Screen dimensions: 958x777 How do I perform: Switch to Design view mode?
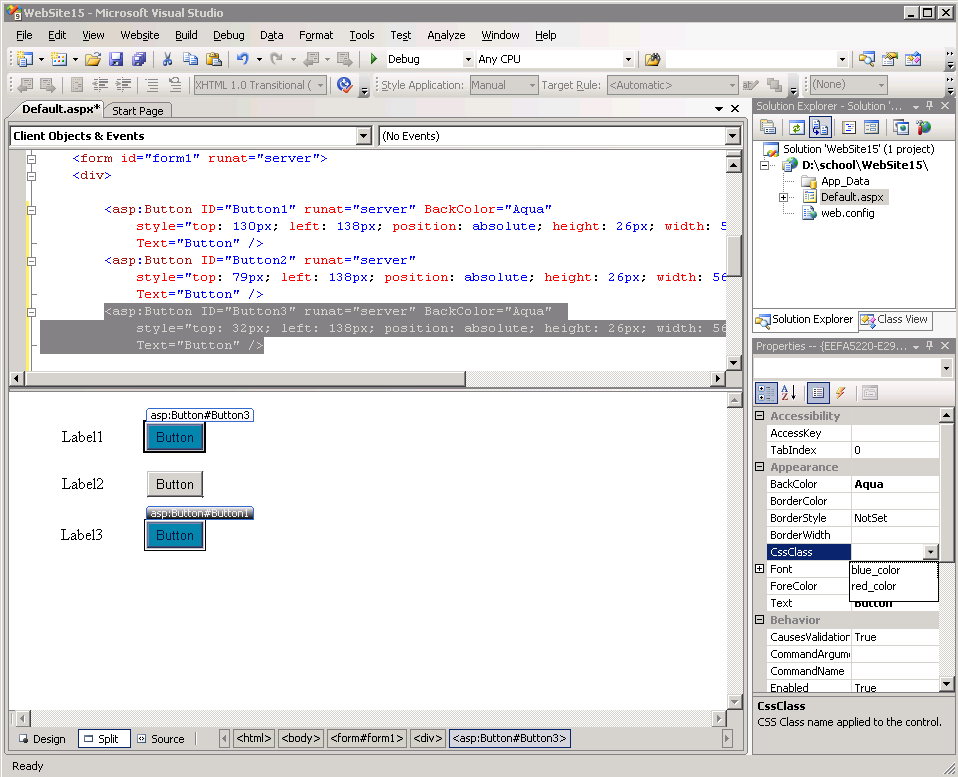(41, 739)
